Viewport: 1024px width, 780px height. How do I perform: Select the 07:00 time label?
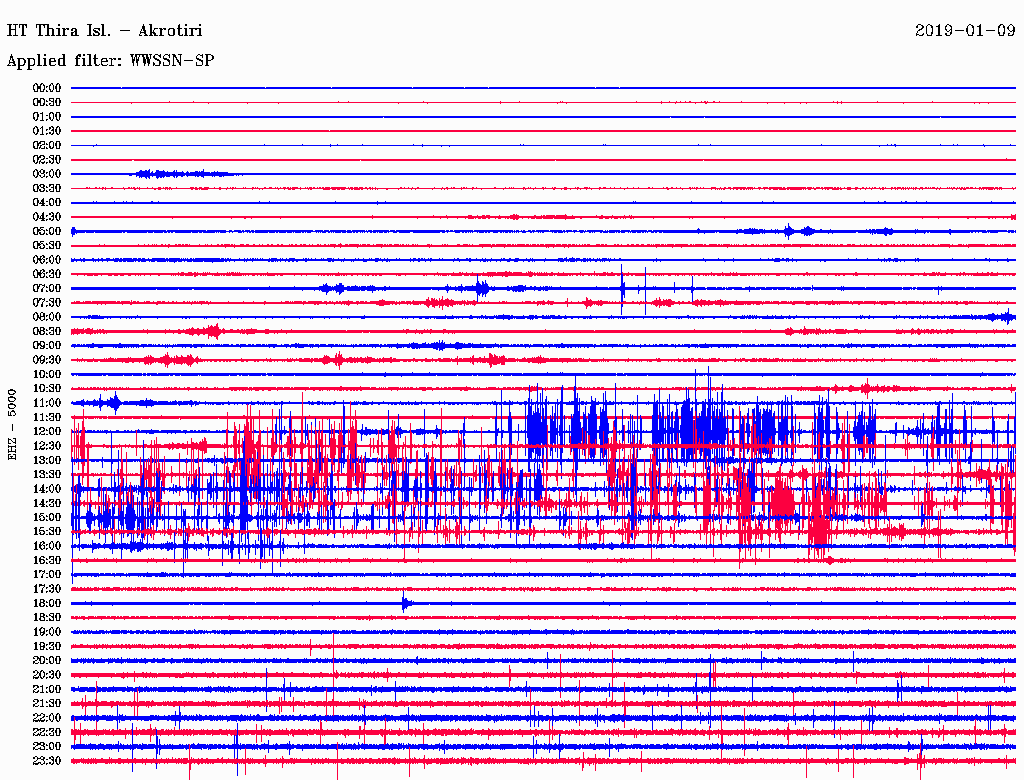(46, 288)
